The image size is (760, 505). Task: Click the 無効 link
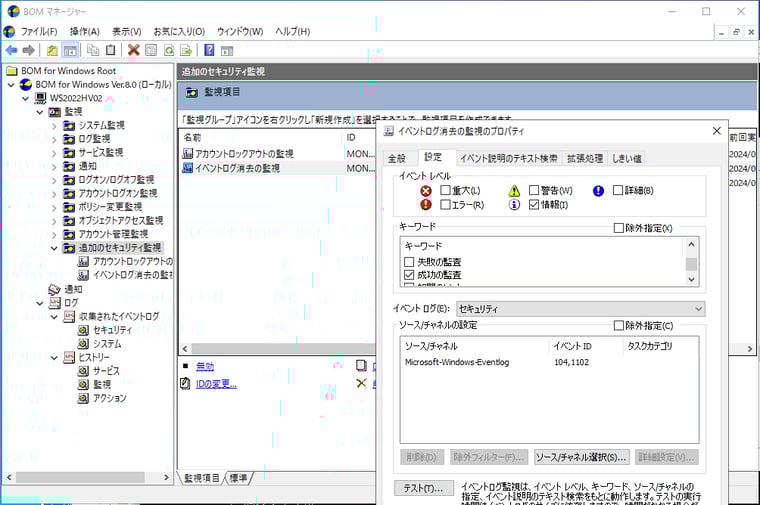(x=205, y=366)
